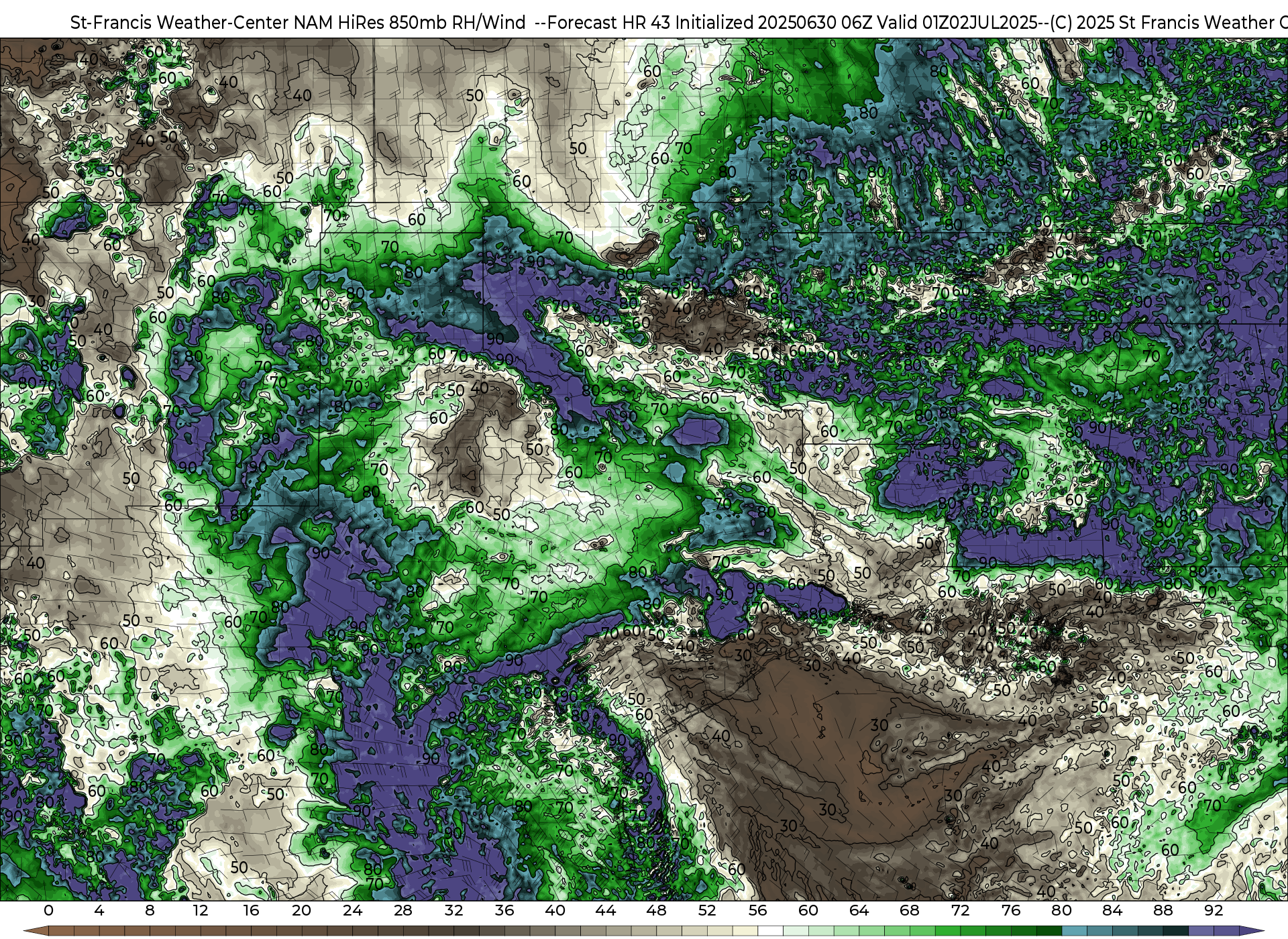The width and height of the screenshot is (1288, 939).
Task: Select the white swatch at value 56 on color bar
Action: [x=770, y=931]
